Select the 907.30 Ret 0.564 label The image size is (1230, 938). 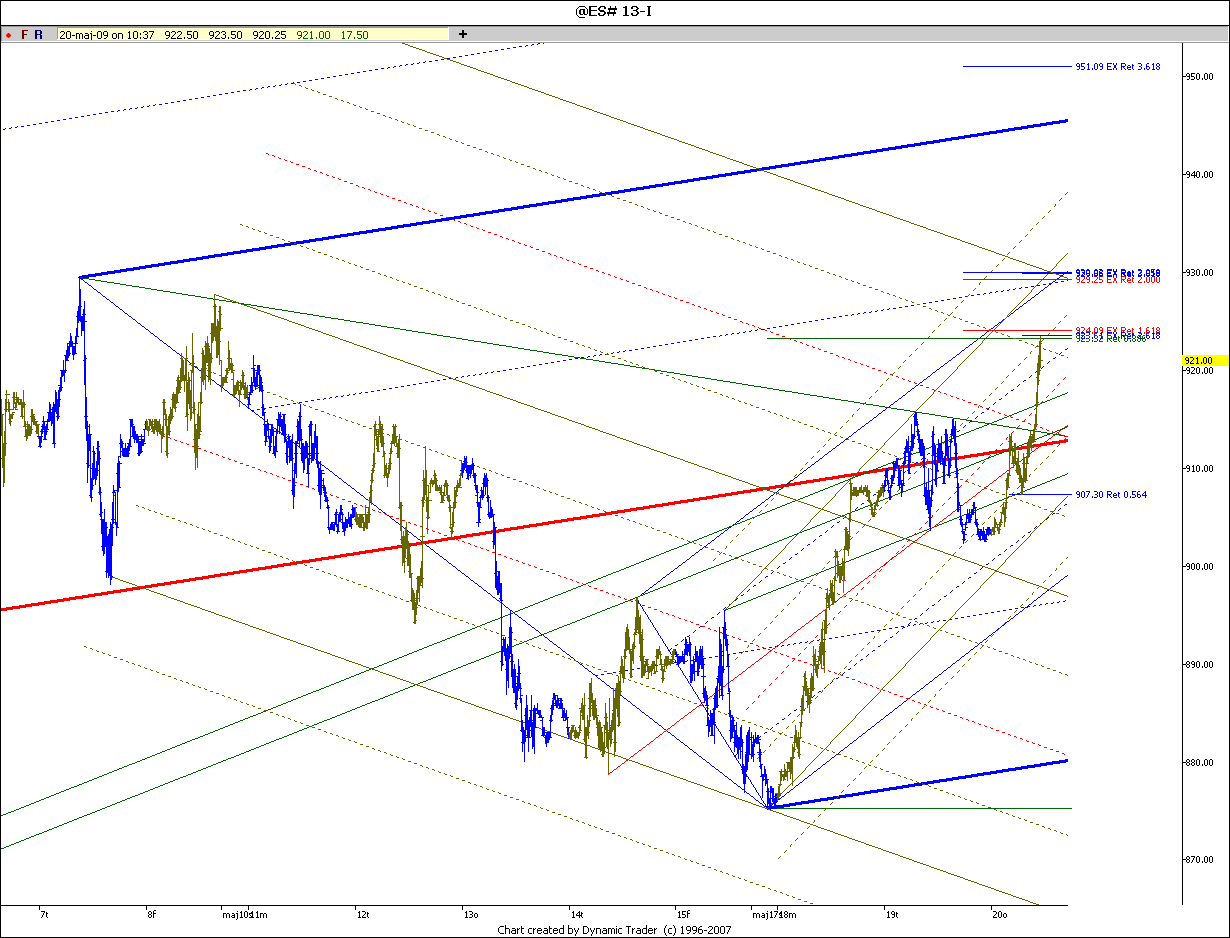[x=1111, y=494]
